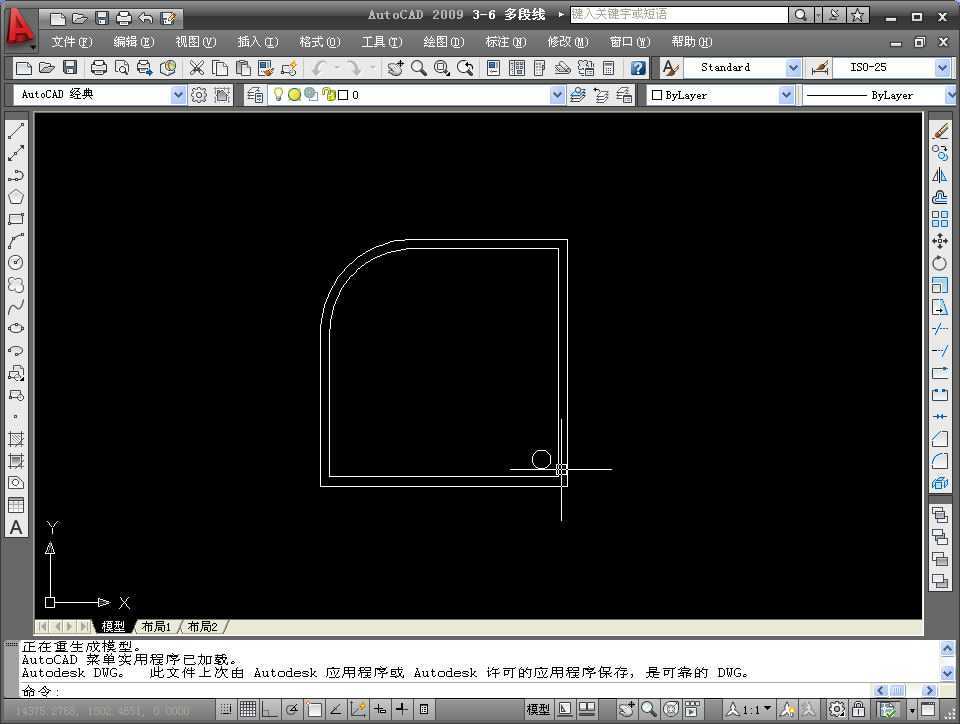Select the Fillet tool

click(x=940, y=461)
